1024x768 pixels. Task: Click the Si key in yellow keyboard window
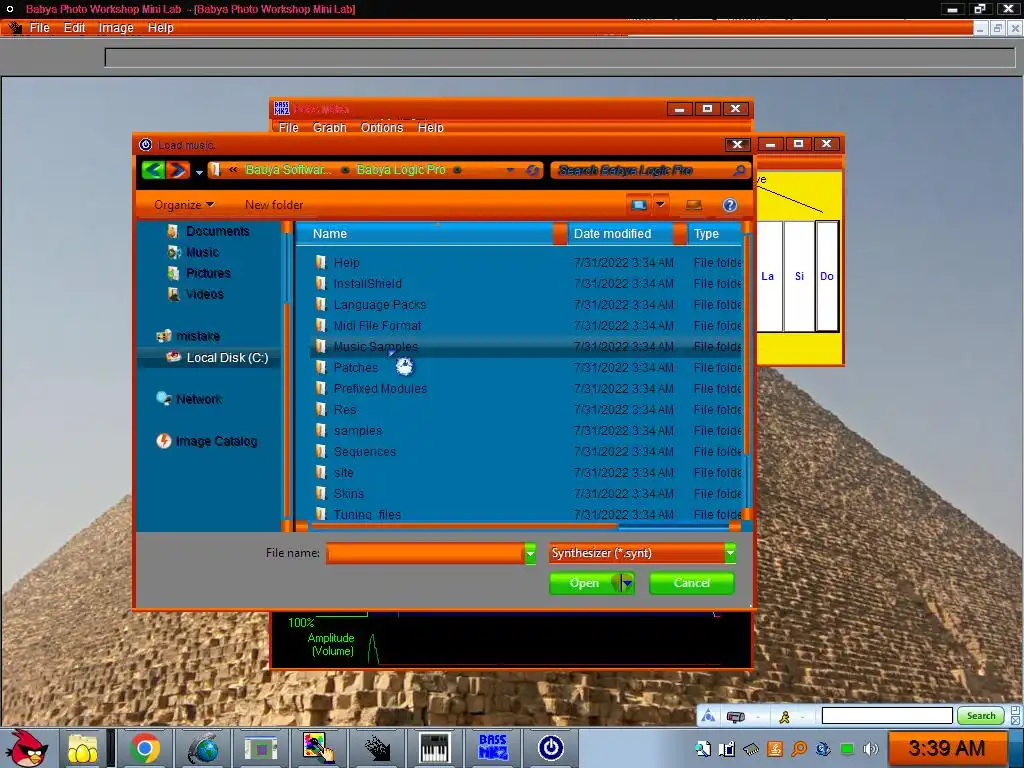tap(799, 276)
